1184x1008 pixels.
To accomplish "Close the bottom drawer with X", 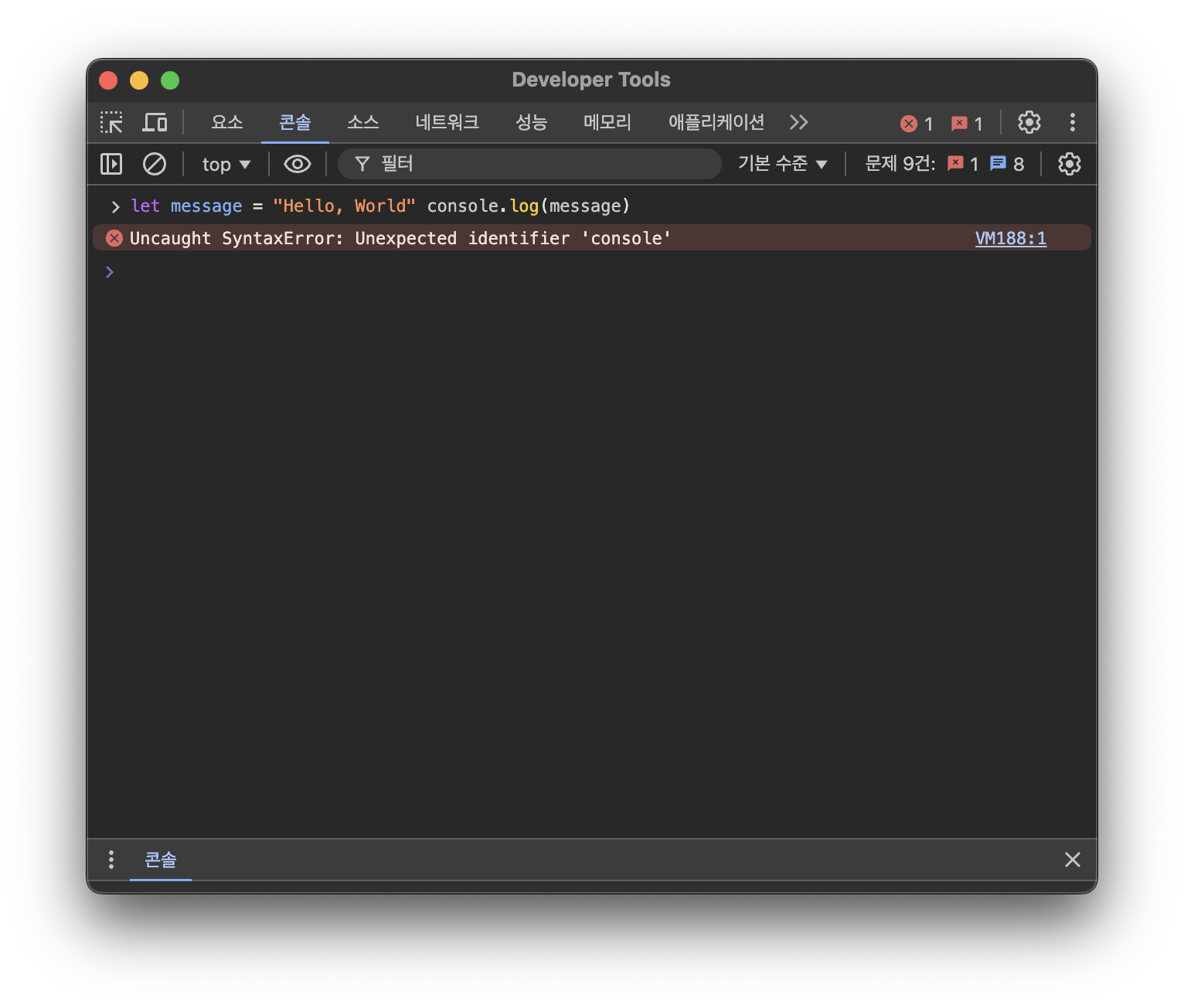I will click(1072, 860).
